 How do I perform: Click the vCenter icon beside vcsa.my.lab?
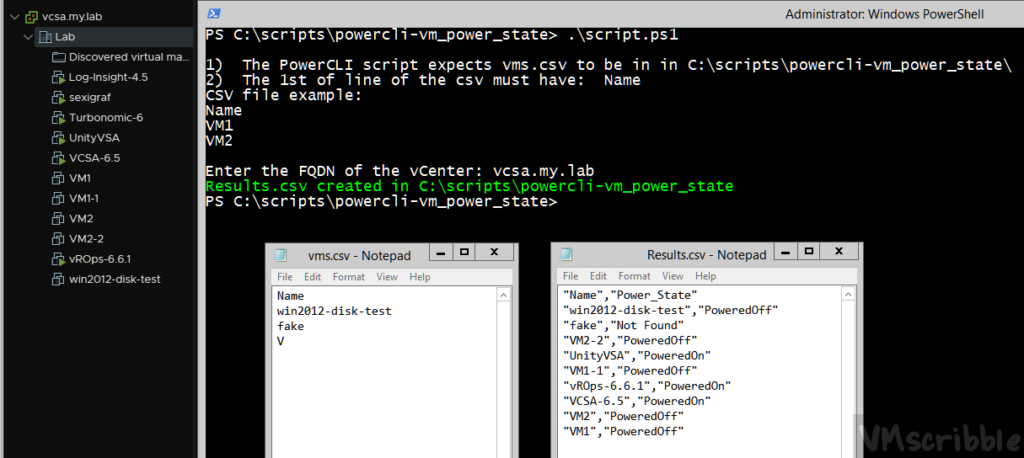pyautogui.click(x=31, y=17)
